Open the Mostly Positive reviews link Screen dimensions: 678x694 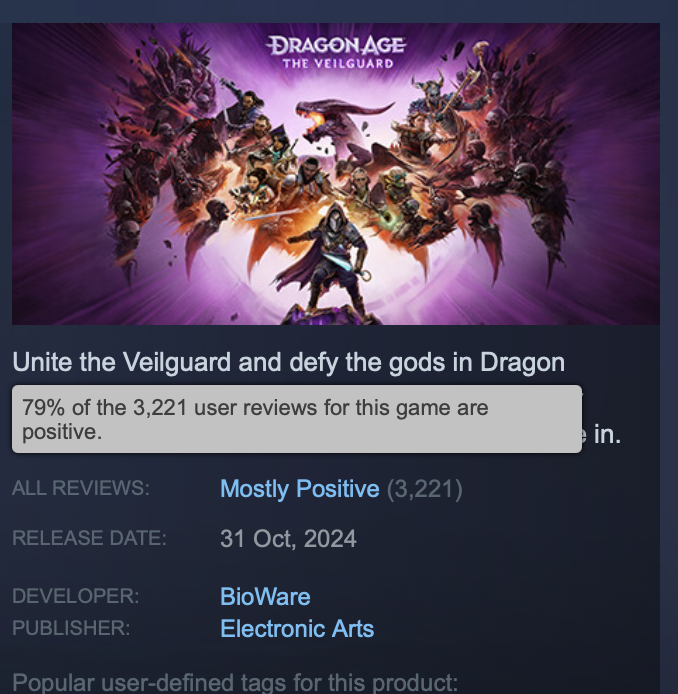click(x=300, y=489)
